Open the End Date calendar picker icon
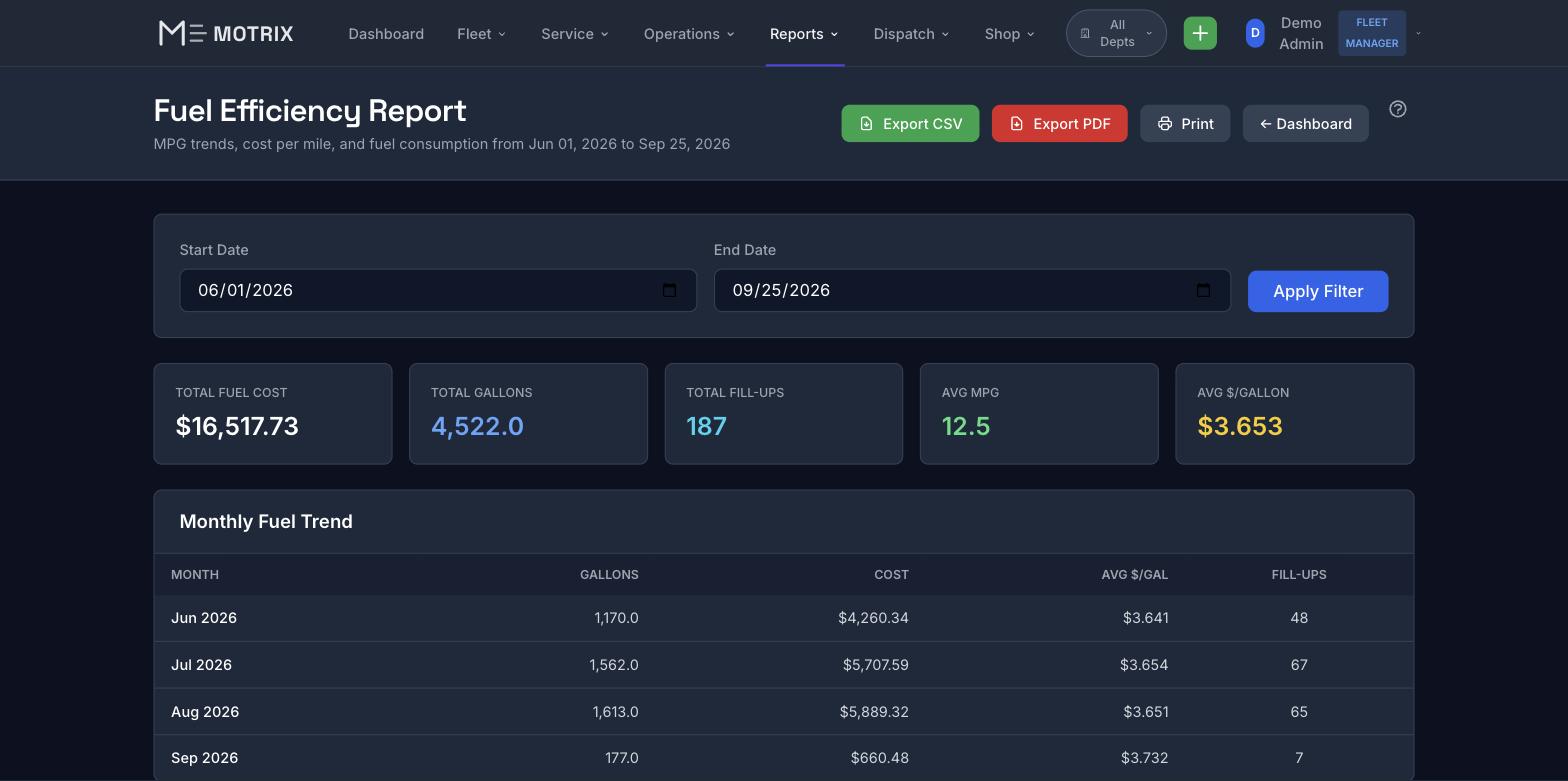 coord(1203,290)
